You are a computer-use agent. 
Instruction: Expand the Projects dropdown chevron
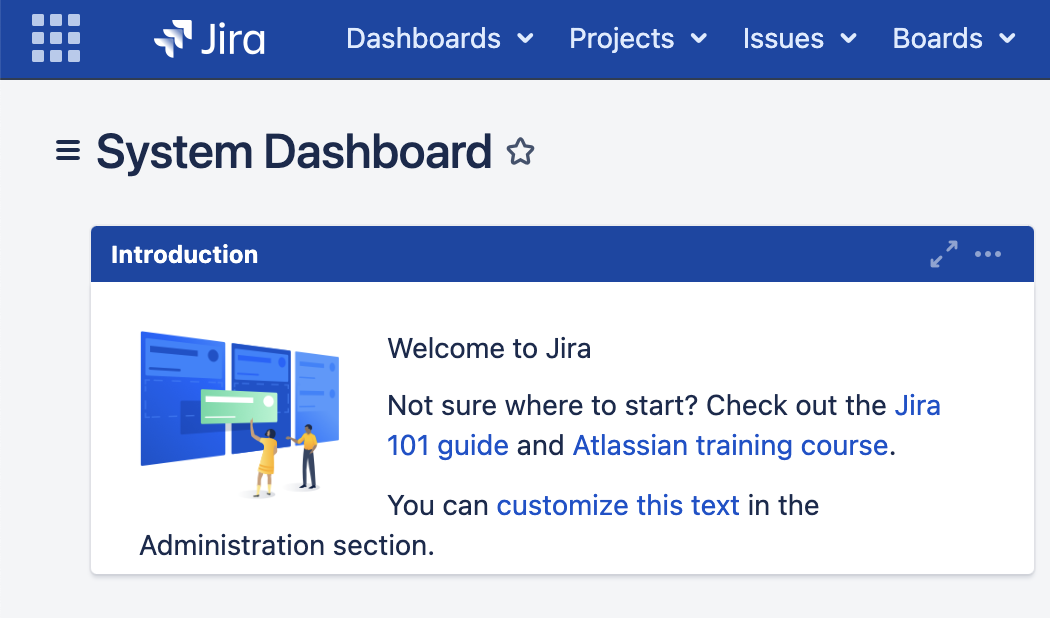click(x=701, y=39)
